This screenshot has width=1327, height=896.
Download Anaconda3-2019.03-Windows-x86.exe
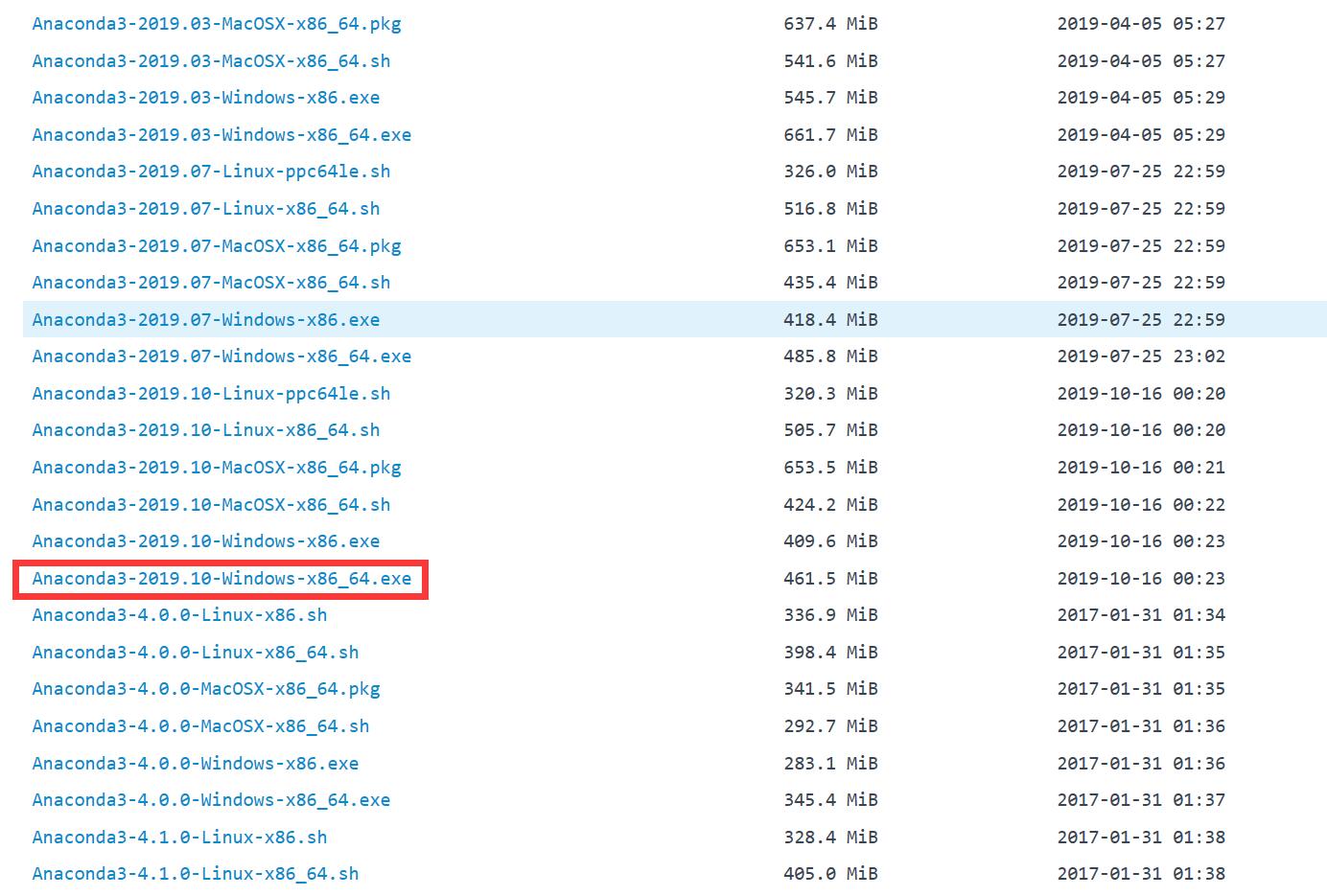click(206, 97)
